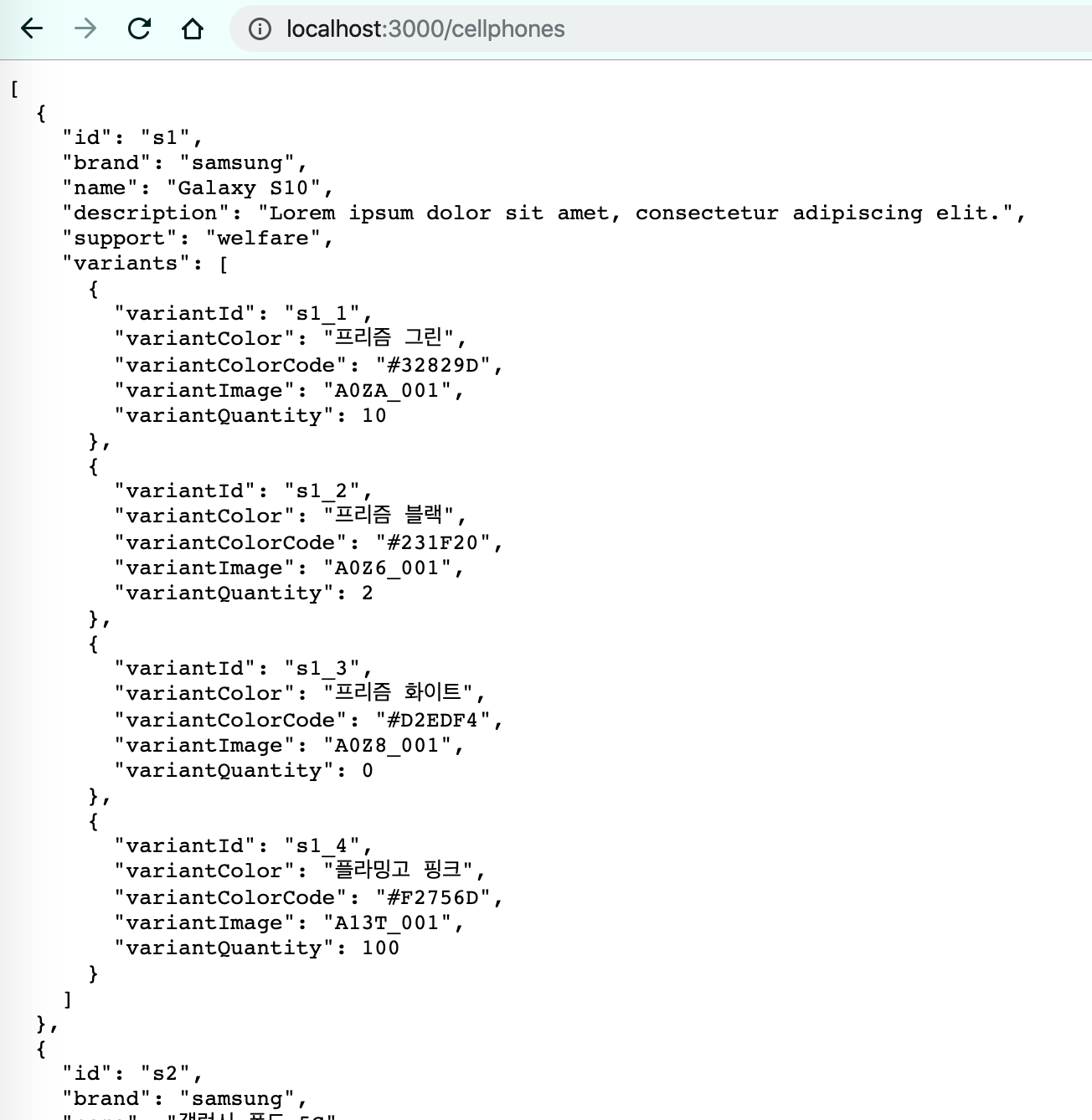1092x1120 pixels.
Task: Select the "id": "s1" line
Action: (x=132, y=137)
